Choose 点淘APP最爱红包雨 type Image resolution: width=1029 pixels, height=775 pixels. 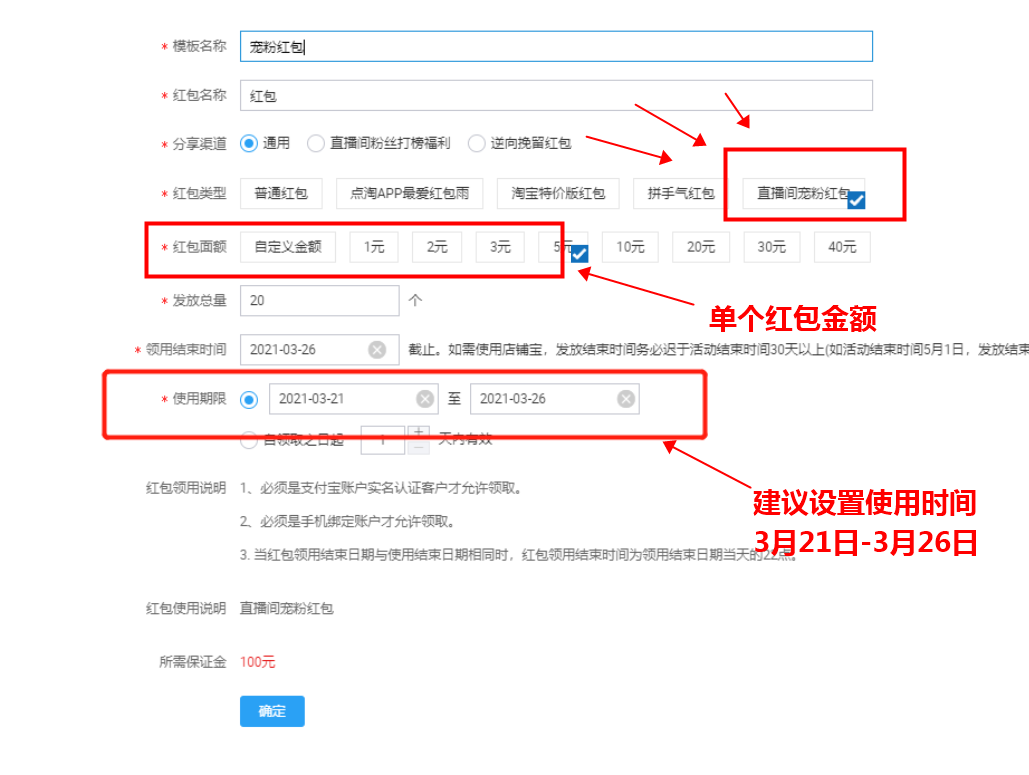409,193
